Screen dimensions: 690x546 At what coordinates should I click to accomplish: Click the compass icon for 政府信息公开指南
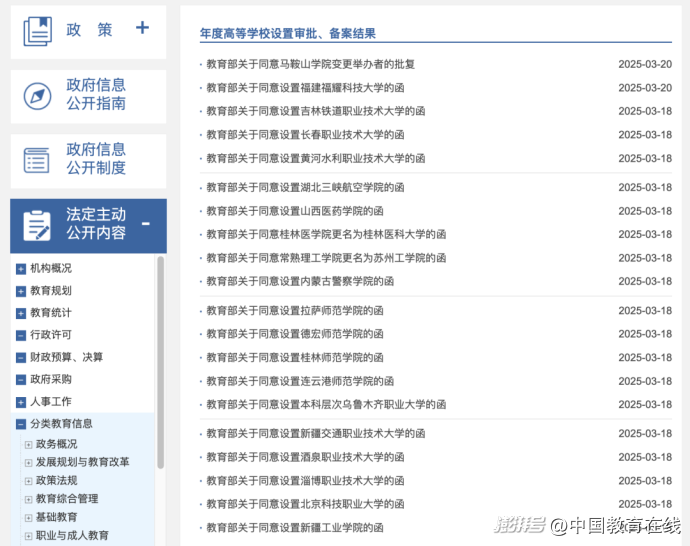pyautogui.click(x=38, y=95)
